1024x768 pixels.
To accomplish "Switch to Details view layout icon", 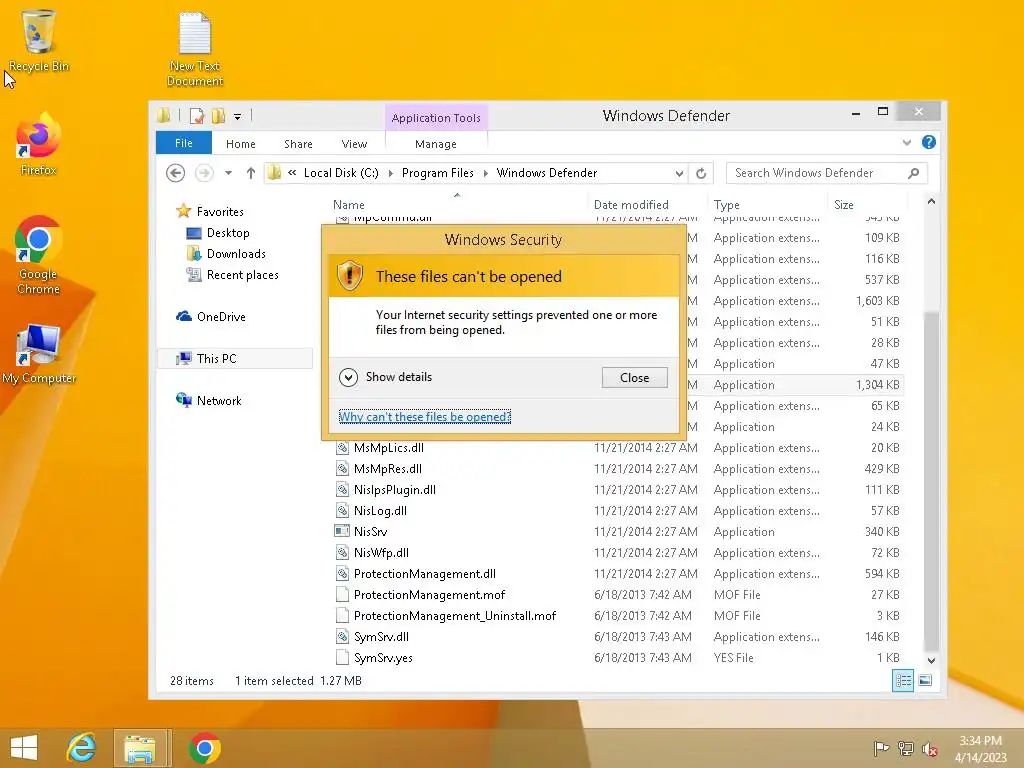I will click(x=903, y=680).
